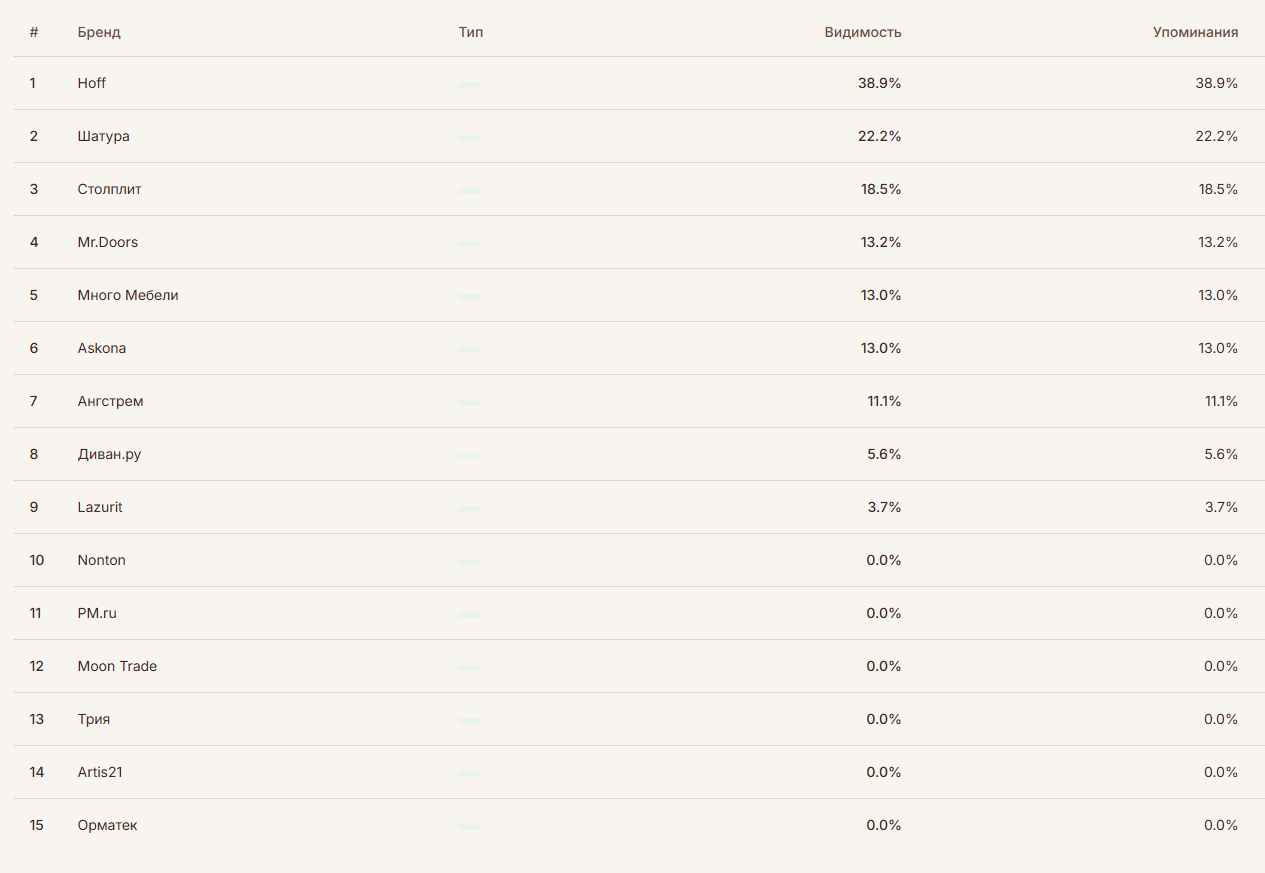Click the type badge for Askona
This screenshot has height=873, width=1265.
(x=469, y=350)
